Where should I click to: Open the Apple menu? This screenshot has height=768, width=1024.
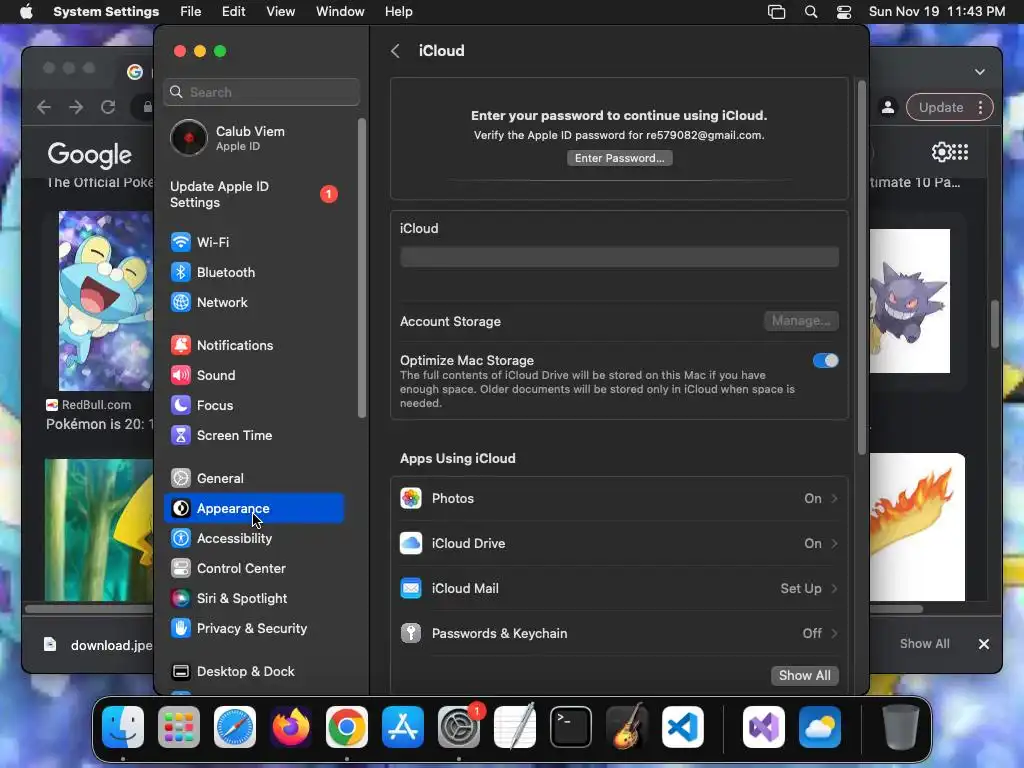coord(26,12)
